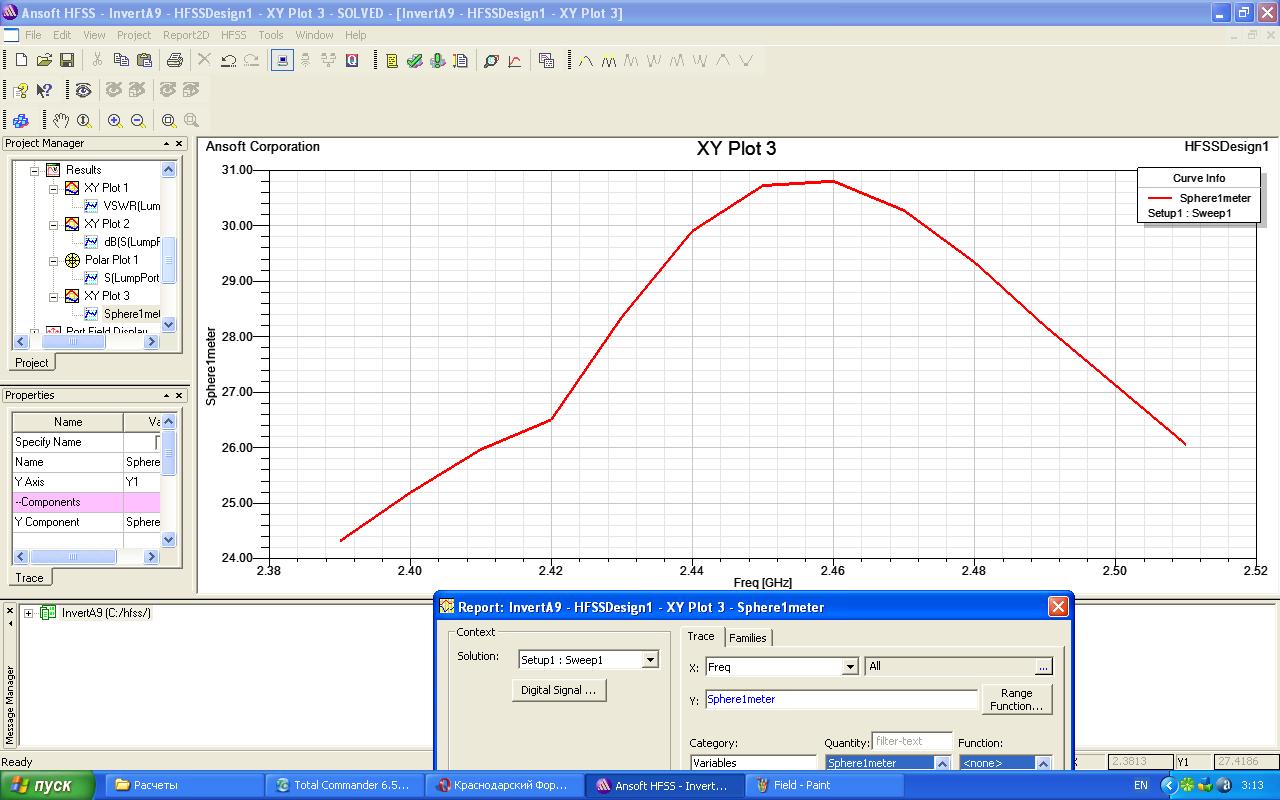Collapse the Results tree node
The width and height of the screenshot is (1280, 800).
(34, 170)
